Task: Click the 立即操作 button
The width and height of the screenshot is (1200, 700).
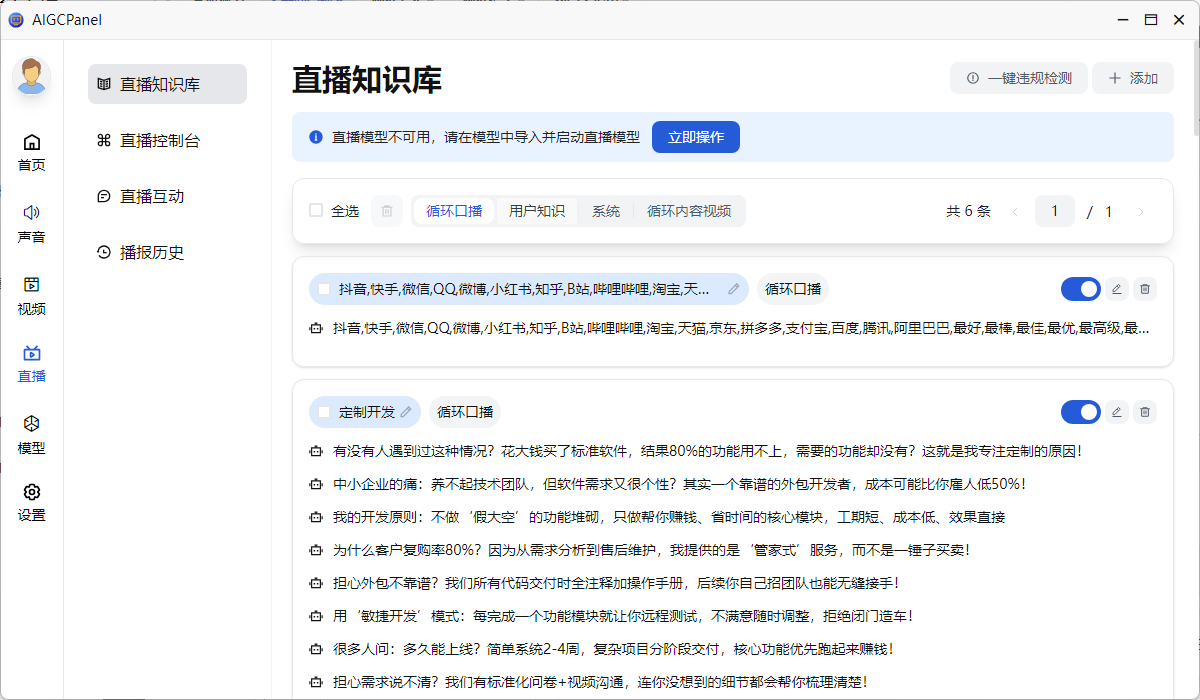Action: pyautogui.click(x=695, y=137)
